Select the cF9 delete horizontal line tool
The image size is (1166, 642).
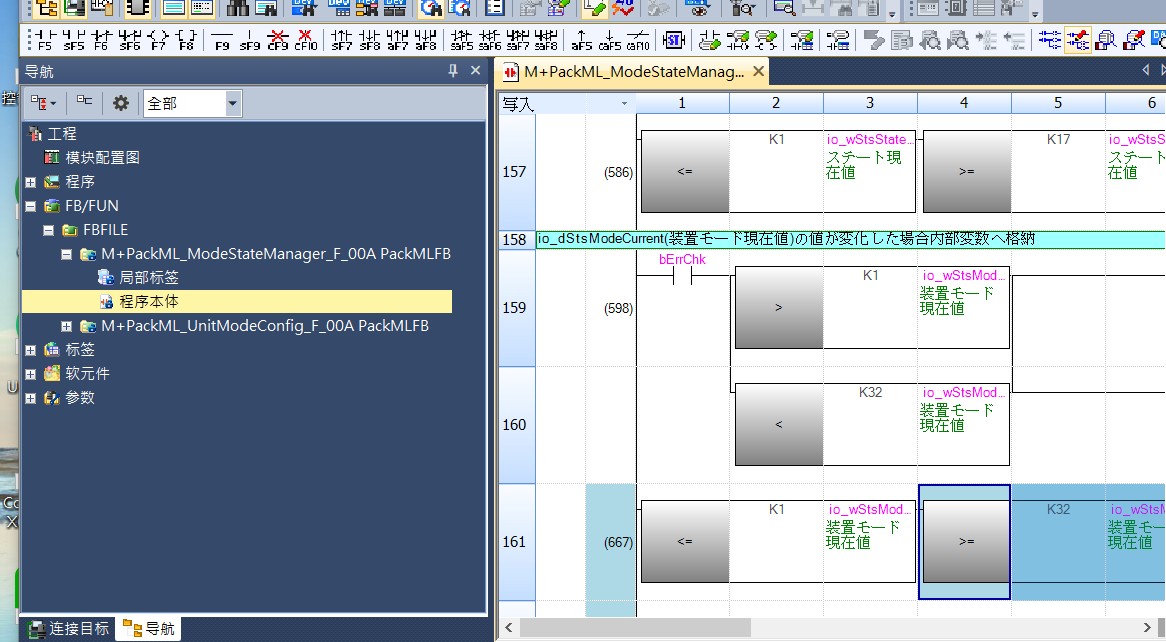278,40
